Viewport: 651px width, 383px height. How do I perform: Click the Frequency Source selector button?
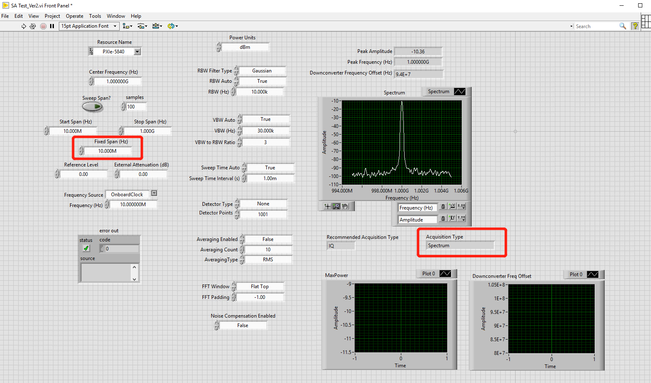(154, 193)
